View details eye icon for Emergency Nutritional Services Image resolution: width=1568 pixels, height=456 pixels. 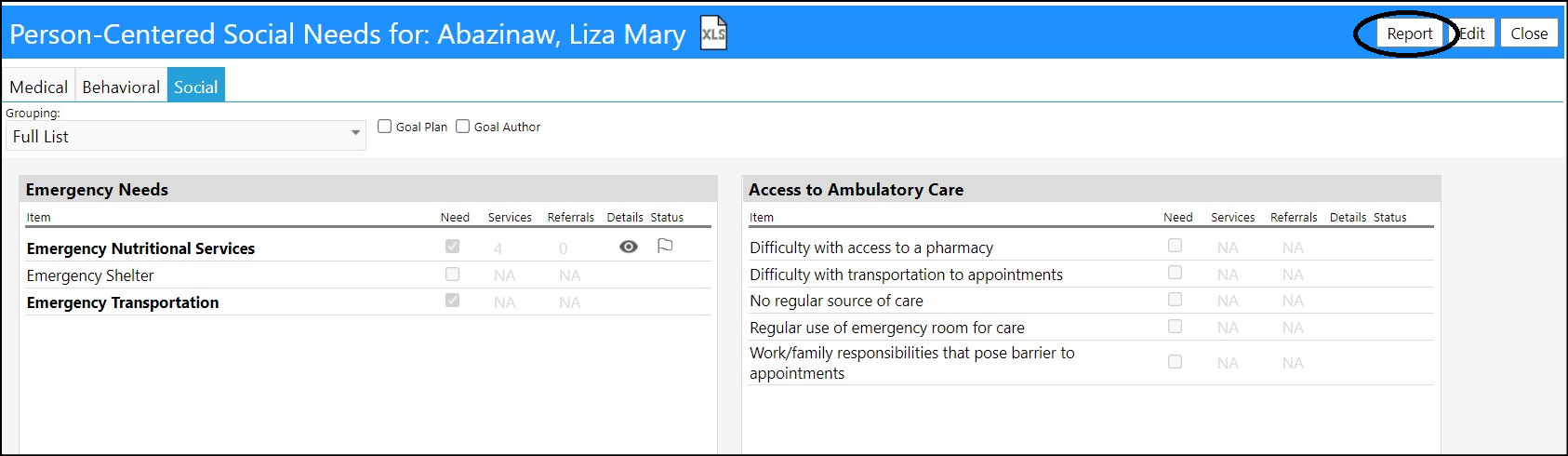(x=629, y=247)
